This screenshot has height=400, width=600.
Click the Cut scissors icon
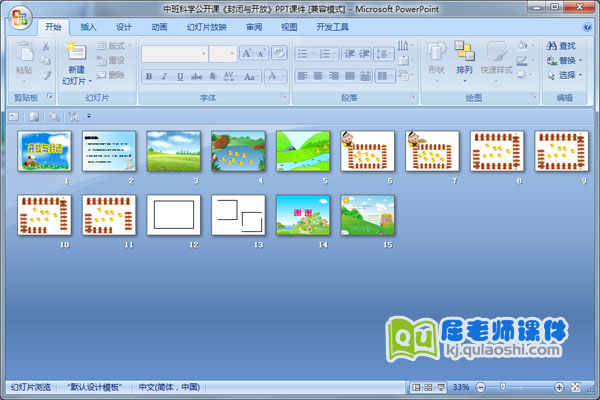(x=46, y=46)
